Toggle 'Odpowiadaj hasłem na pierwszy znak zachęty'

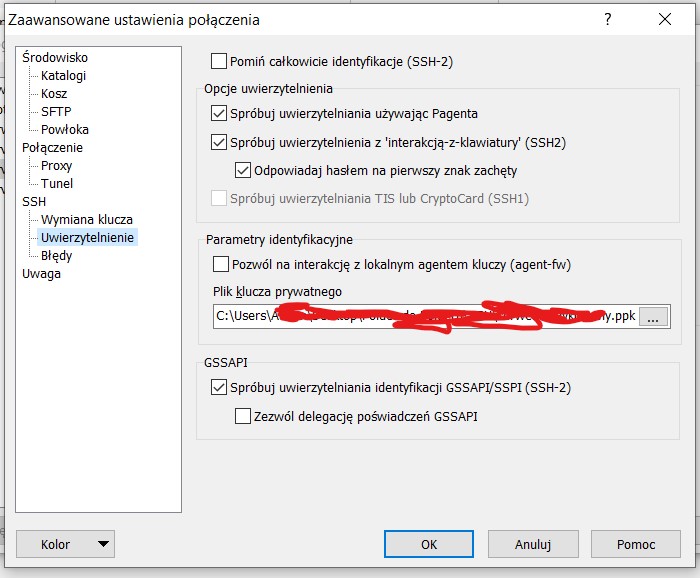243,170
